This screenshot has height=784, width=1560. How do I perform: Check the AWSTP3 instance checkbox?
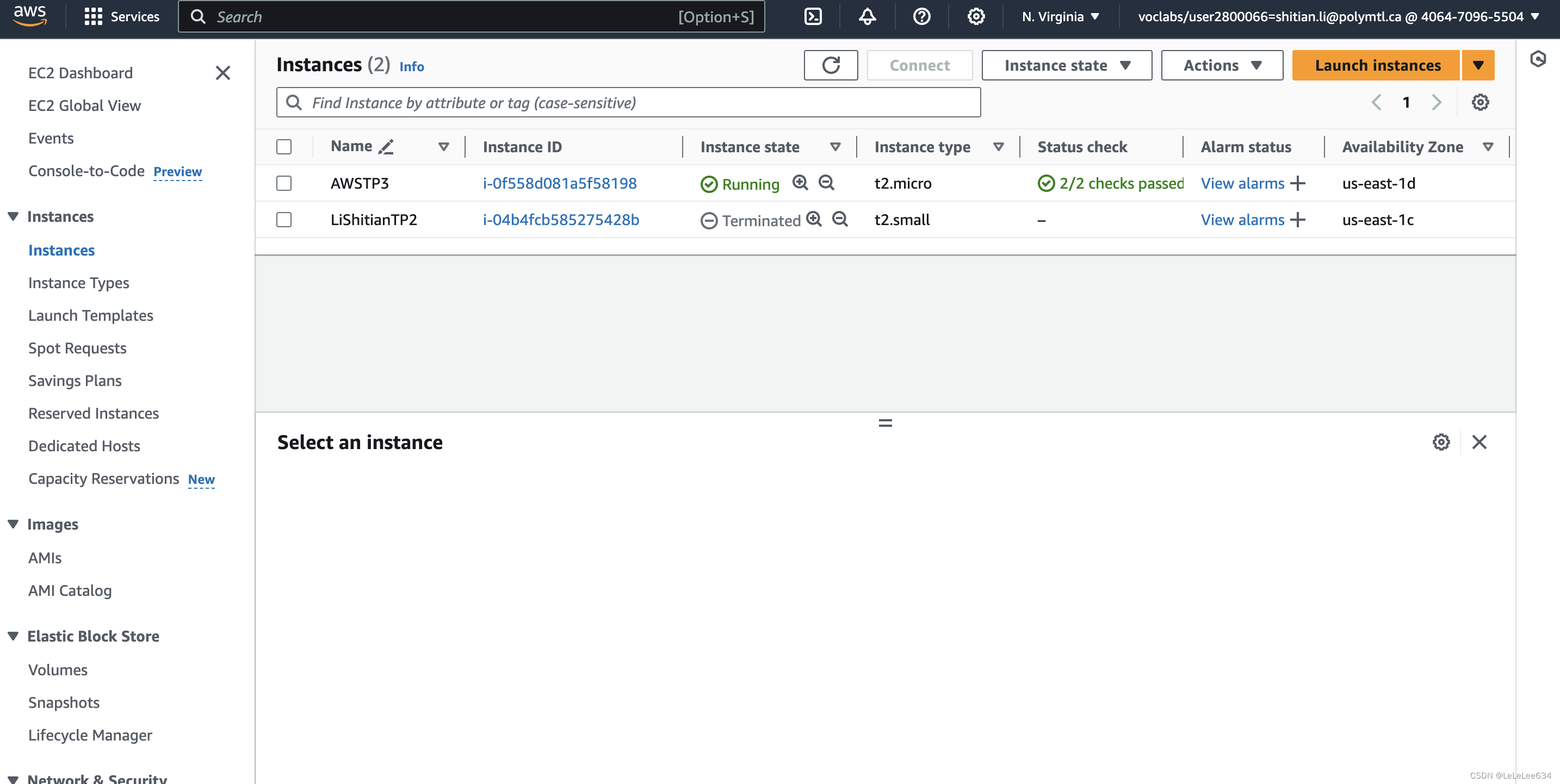[283, 183]
